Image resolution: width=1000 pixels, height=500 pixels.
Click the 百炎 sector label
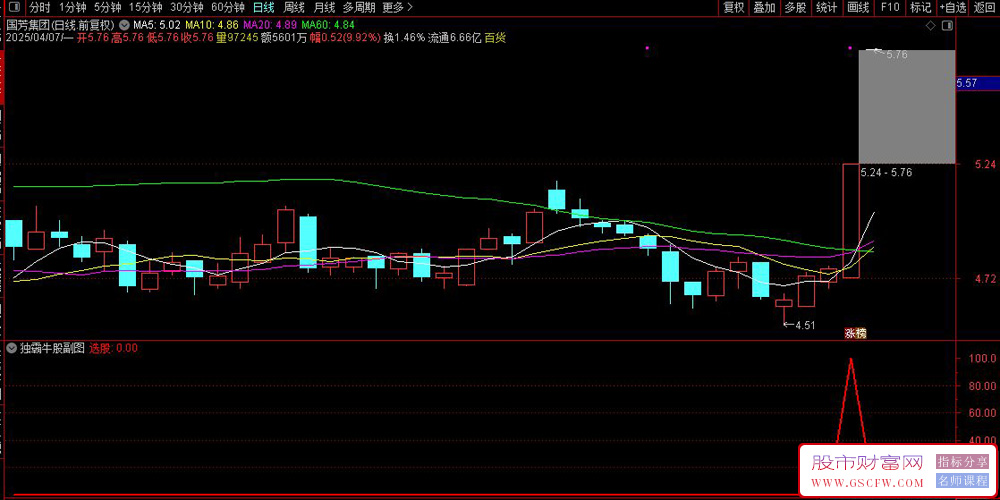495,38
